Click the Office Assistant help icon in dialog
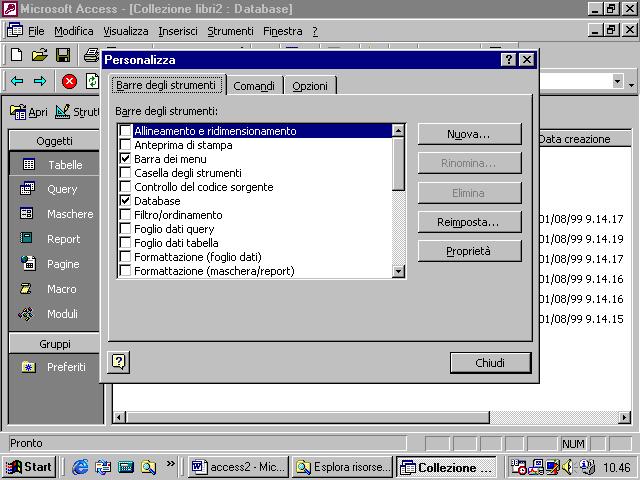Screen dimensions: 640x480 point(118,362)
